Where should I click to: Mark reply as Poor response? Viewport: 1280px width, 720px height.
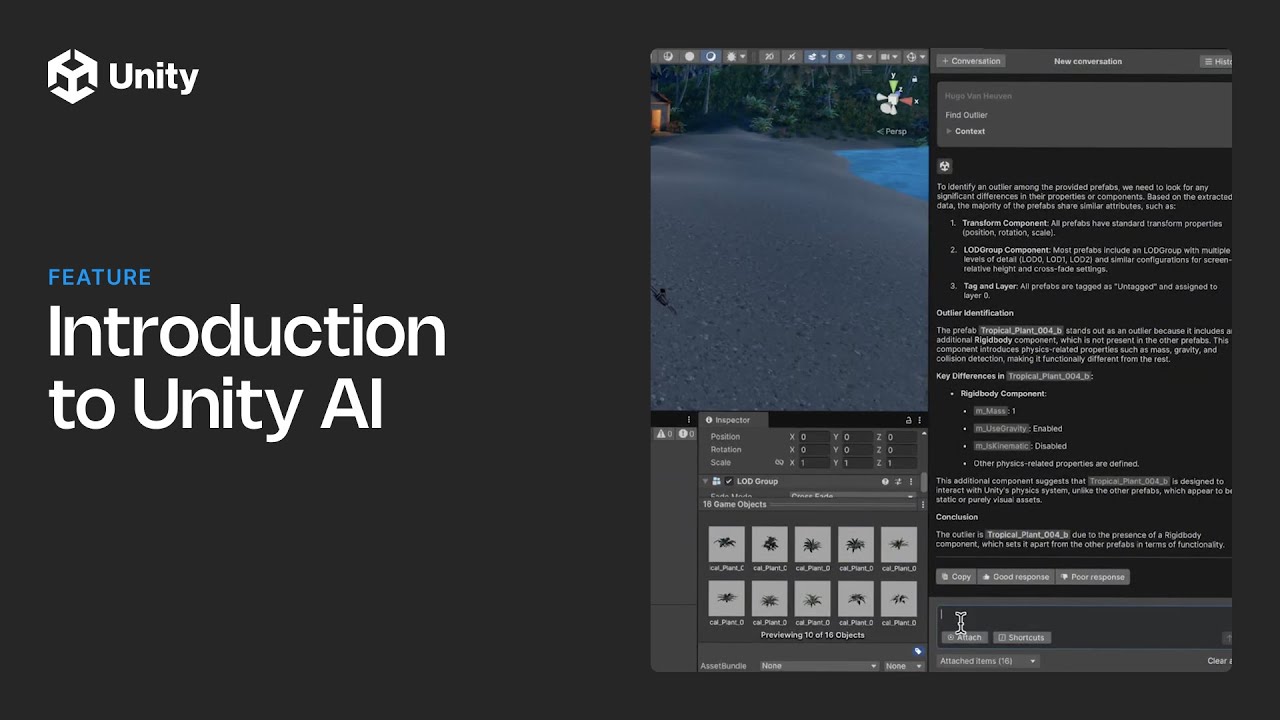tap(1093, 577)
